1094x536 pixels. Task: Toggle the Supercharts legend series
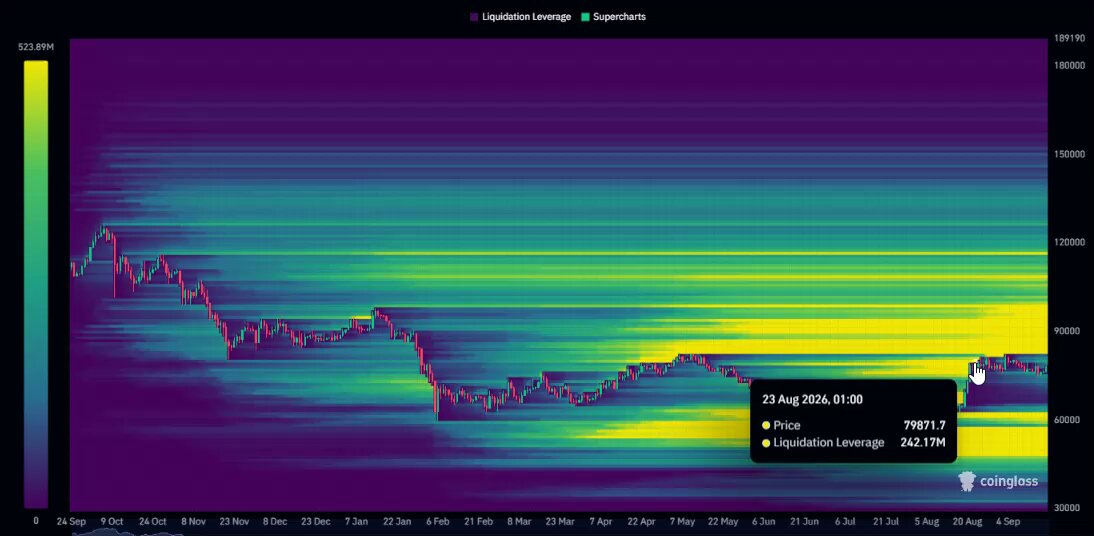tap(613, 17)
